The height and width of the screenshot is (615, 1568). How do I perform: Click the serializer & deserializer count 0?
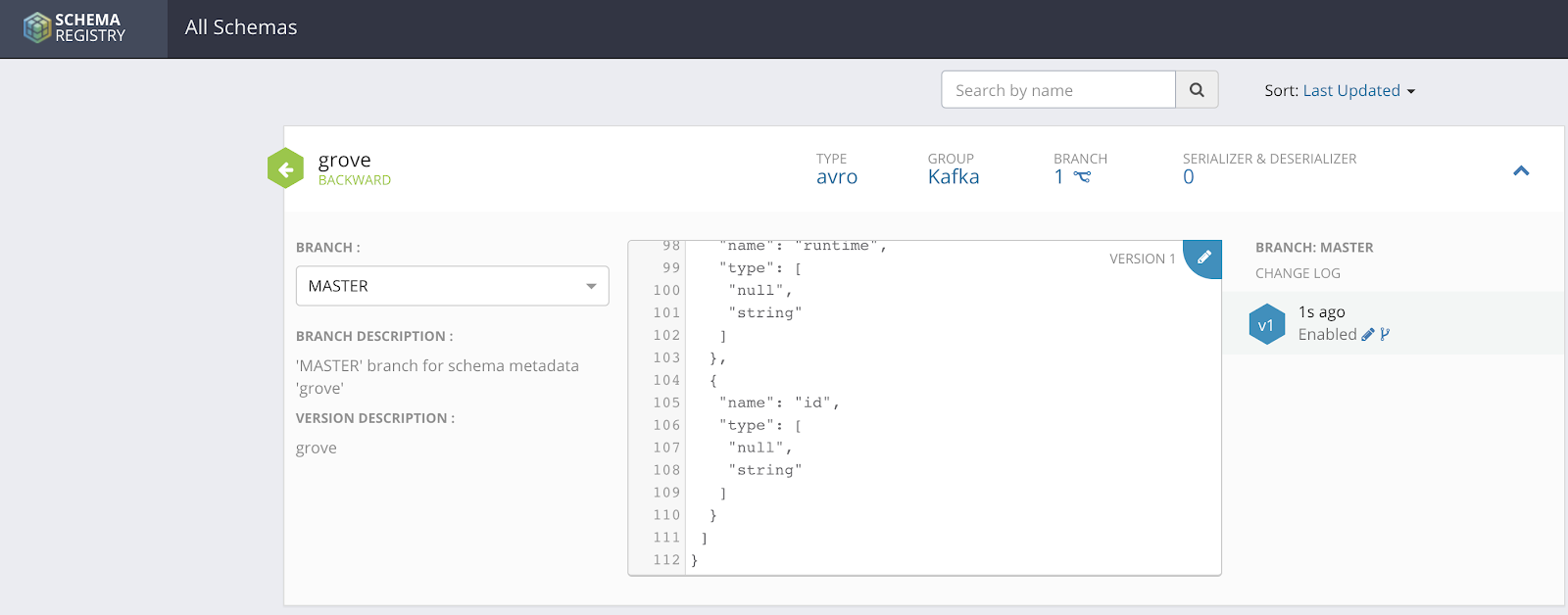pos(1189,177)
